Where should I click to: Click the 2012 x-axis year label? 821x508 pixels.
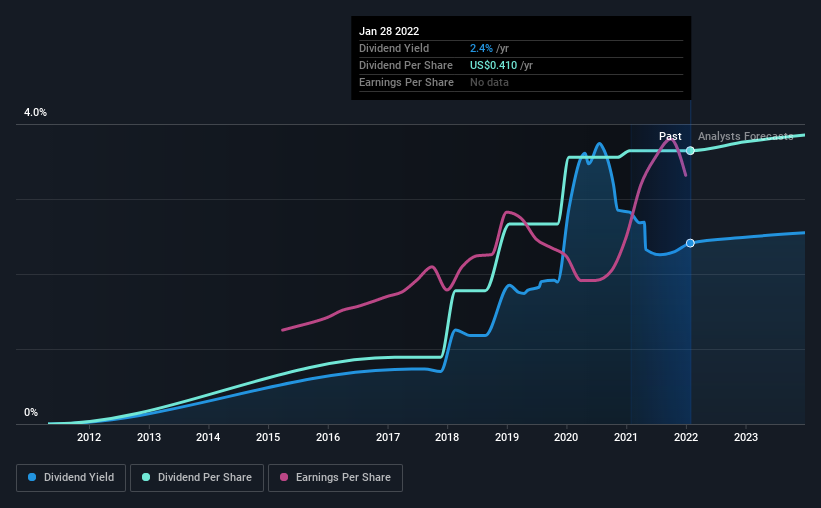pos(89,437)
